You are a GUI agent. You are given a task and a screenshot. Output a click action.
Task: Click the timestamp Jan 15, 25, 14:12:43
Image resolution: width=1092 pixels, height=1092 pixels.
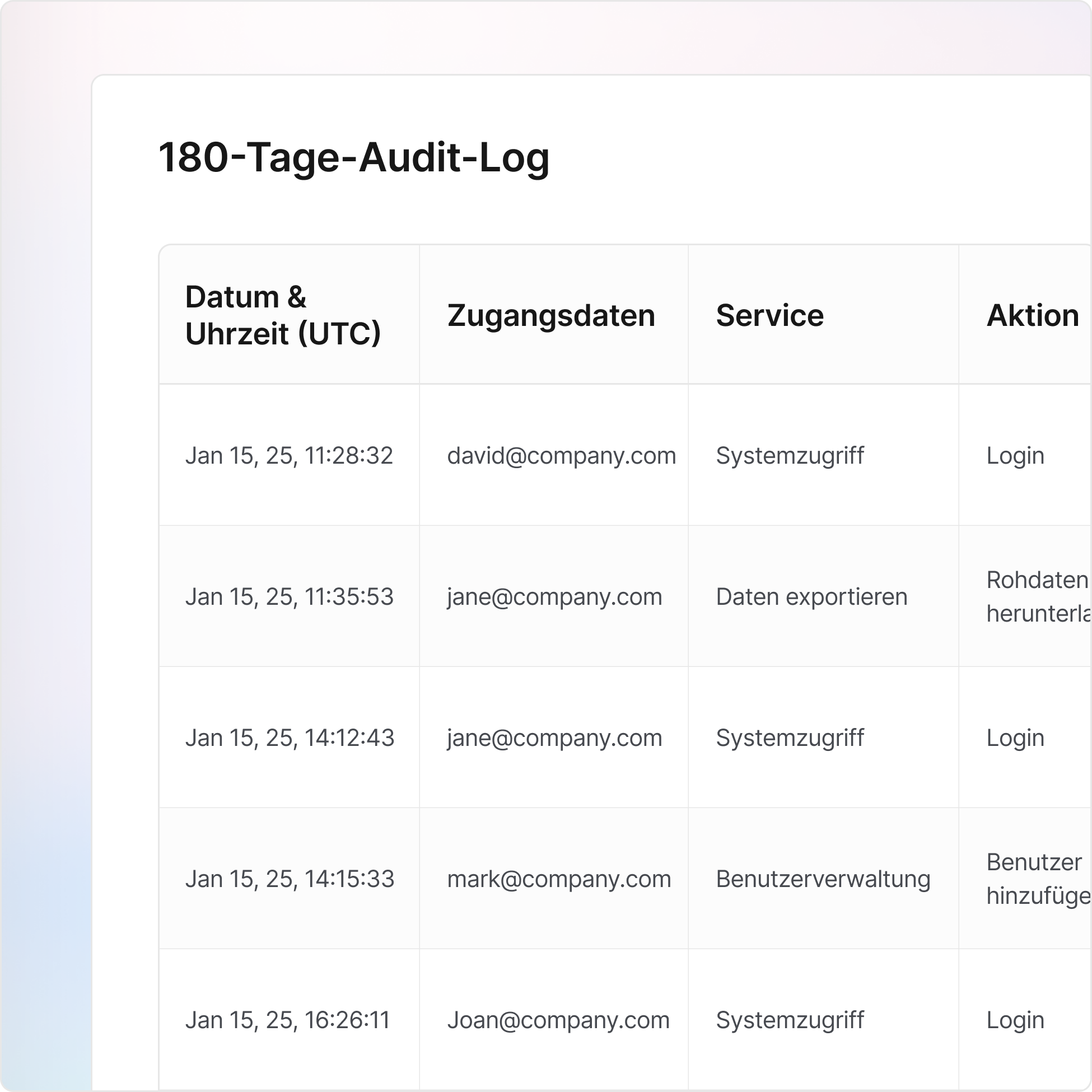(x=289, y=738)
